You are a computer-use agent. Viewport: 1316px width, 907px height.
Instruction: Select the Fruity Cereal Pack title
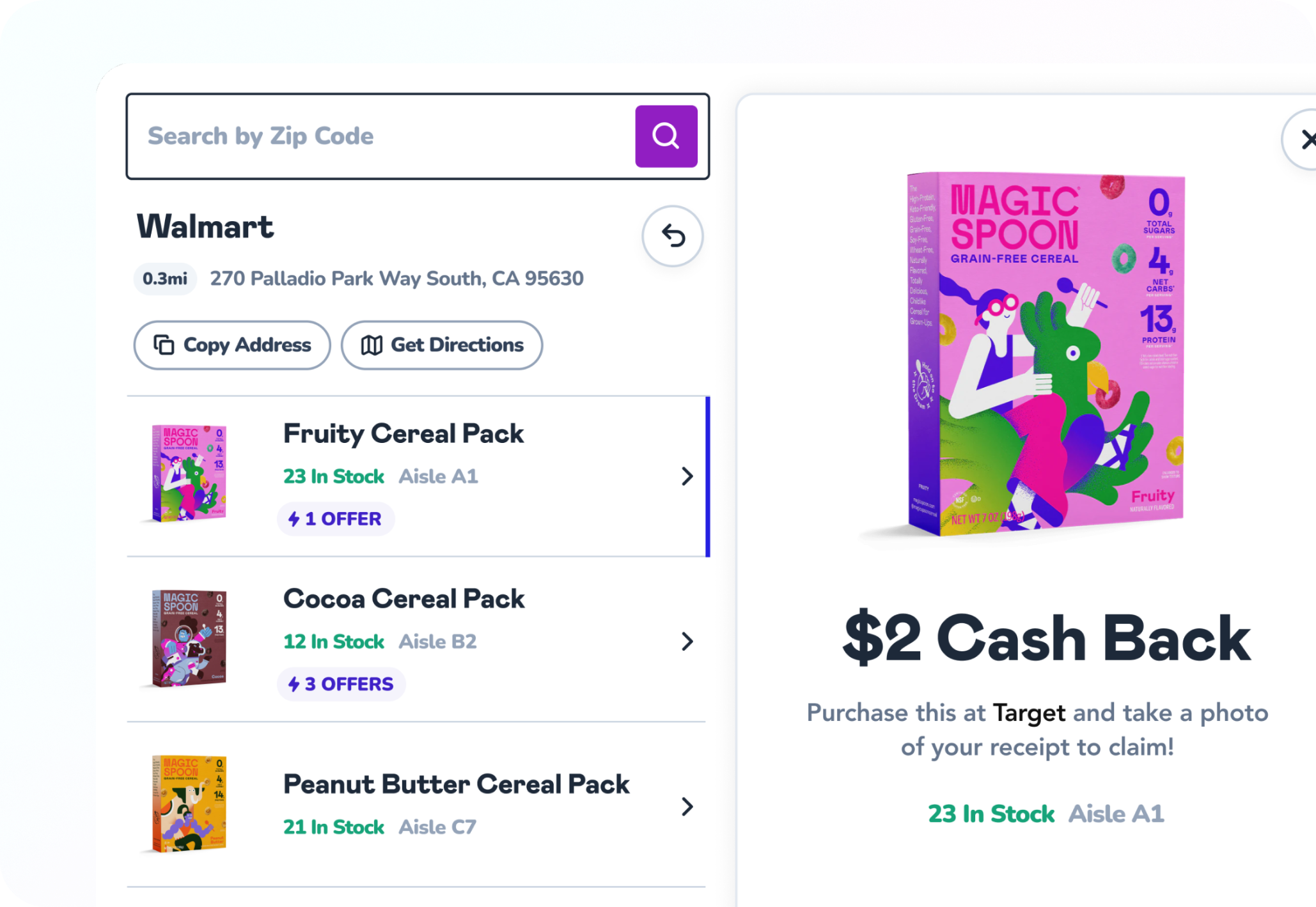tap(403, 433)
